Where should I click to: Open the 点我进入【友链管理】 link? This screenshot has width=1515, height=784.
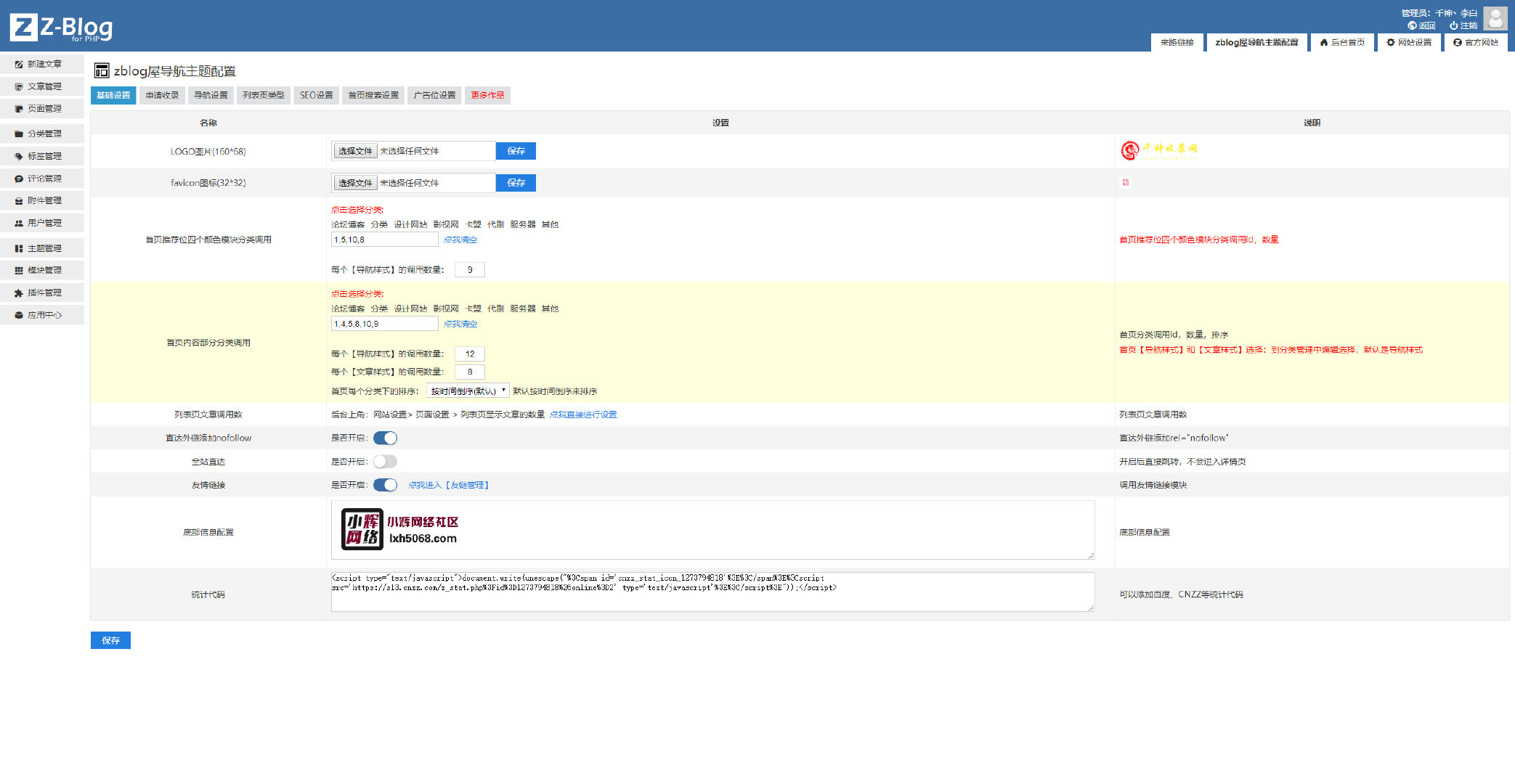(x=448, y=485)
